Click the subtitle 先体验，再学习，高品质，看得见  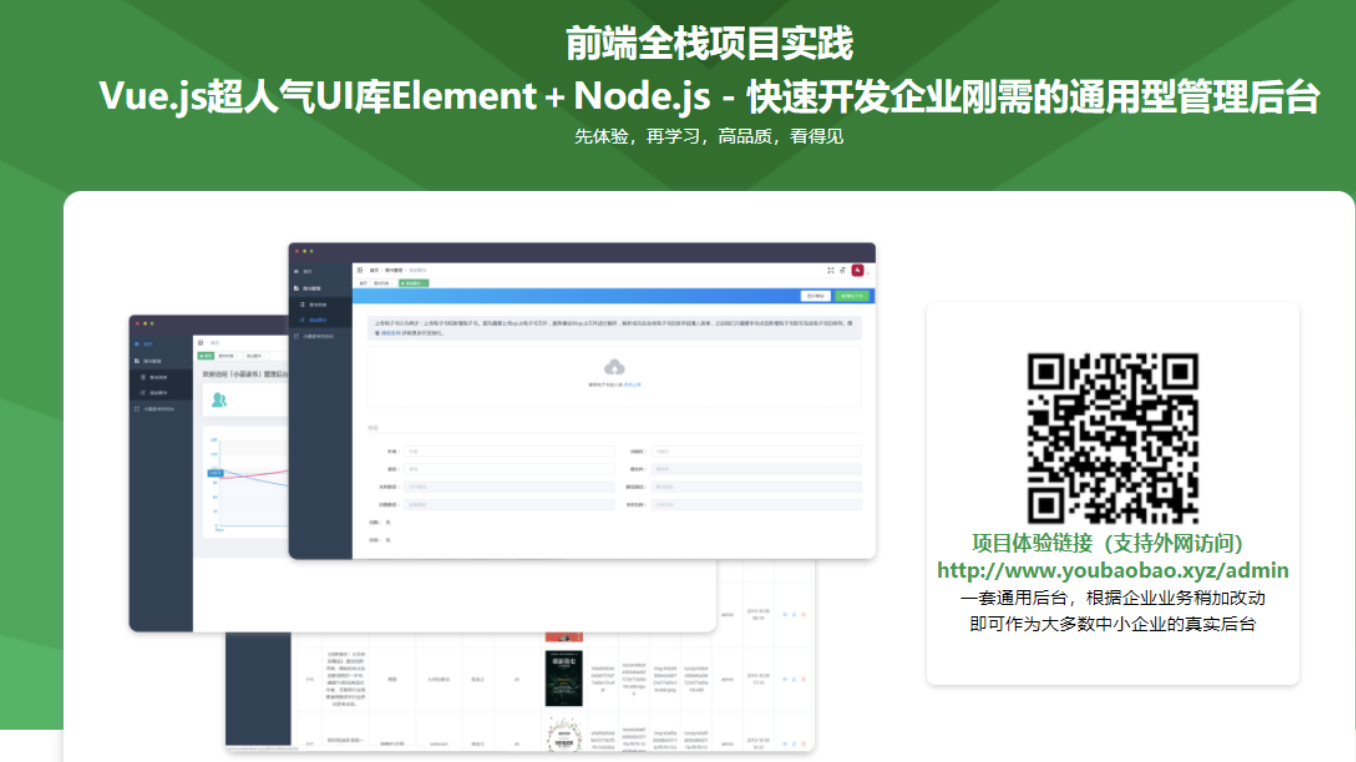pos(709,137)
